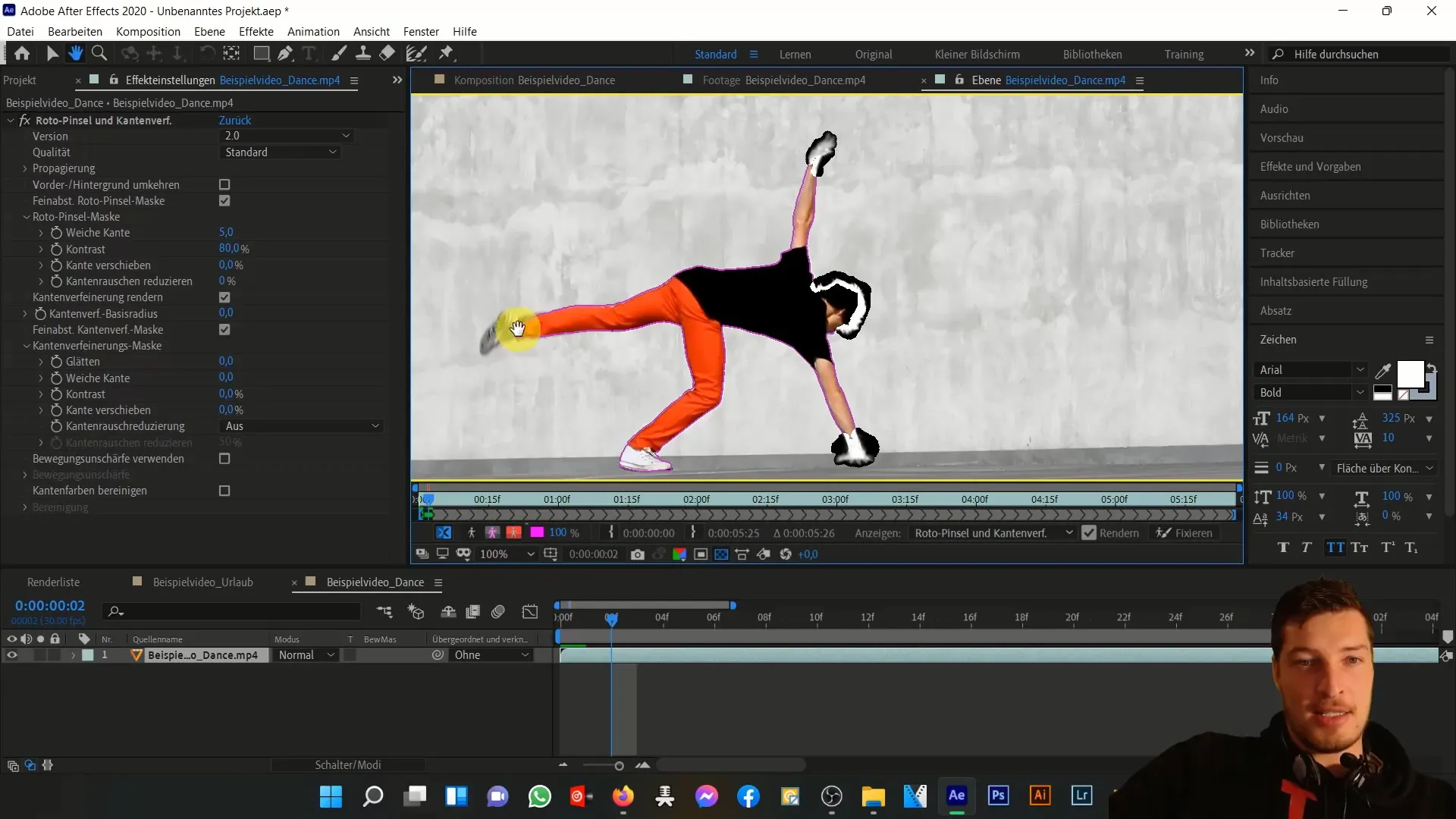
Task: Toggle Vorder-/Hintergrund umkehren checkbox
Action: coord(225,185)
